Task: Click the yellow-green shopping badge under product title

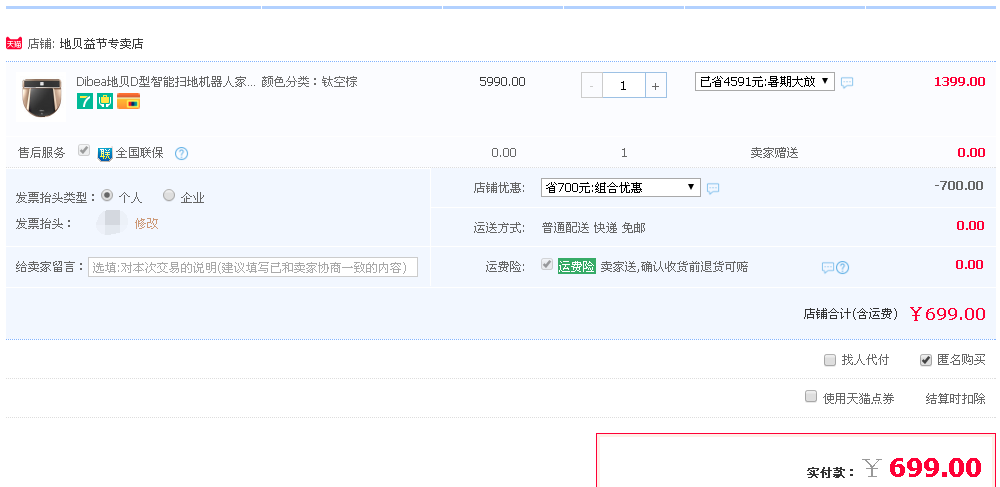Action: tap(105, 101)
